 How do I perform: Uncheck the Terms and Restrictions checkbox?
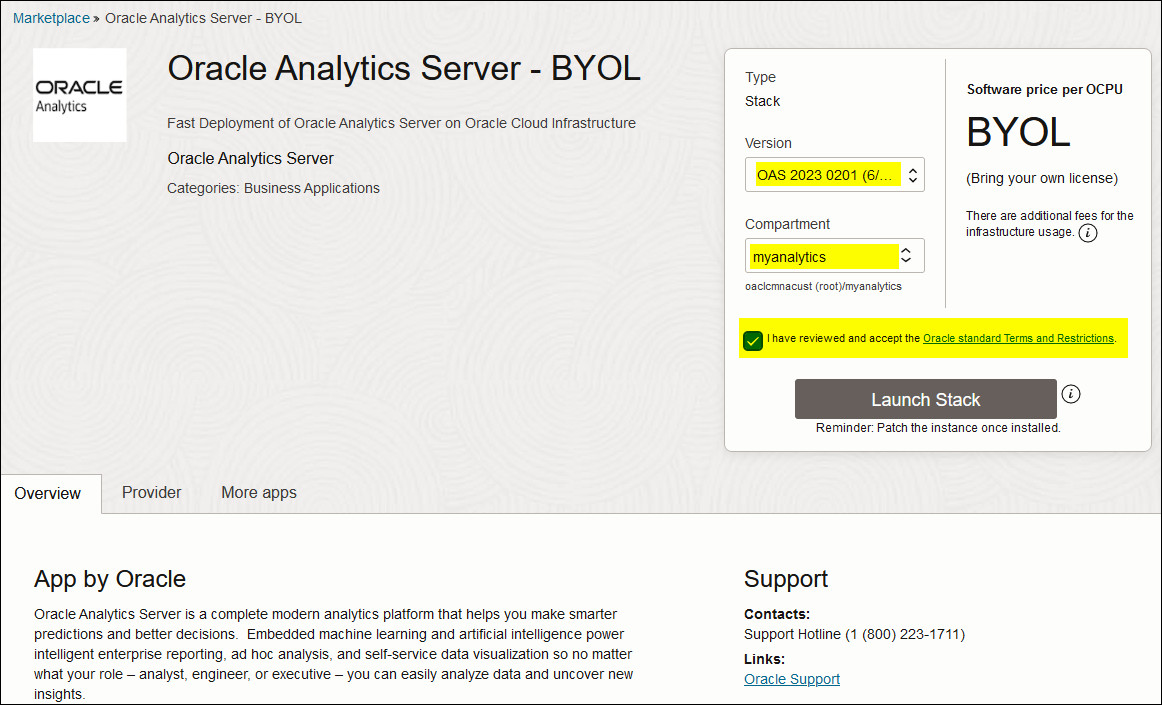[753, 340]
